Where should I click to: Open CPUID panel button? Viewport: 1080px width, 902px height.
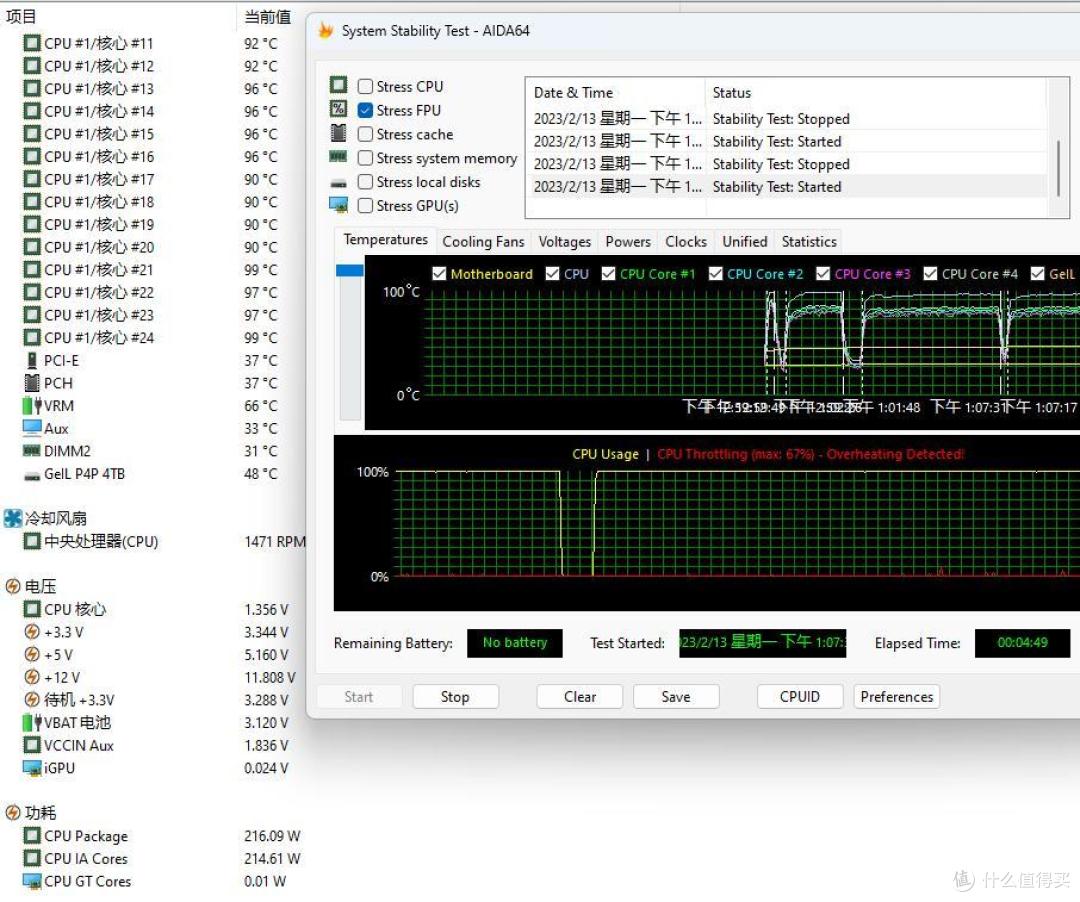800,697
